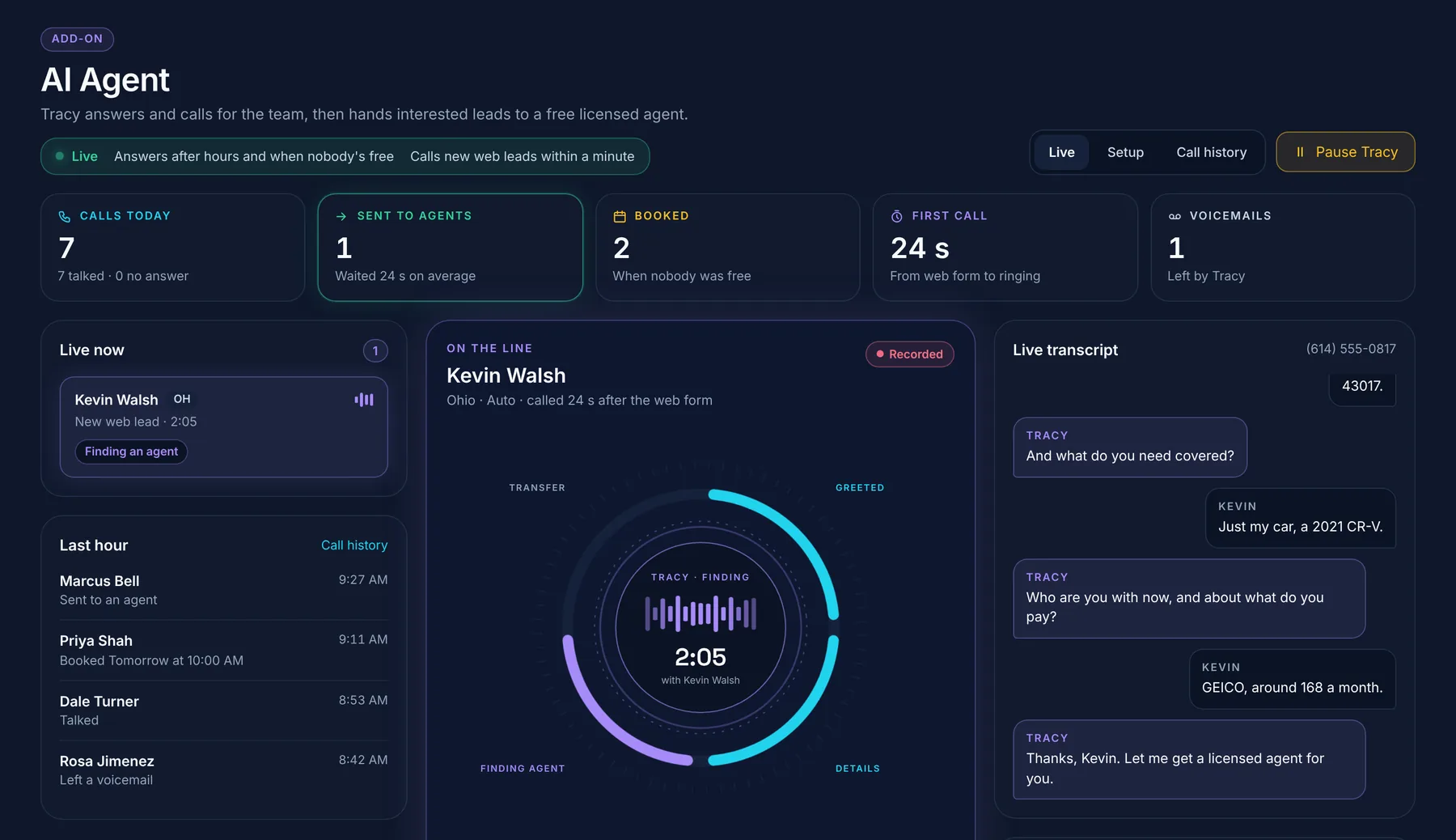Screen dimensions: 1456x840
Task: Open Call history link in Last hour
Action: [x=354, y=545]
